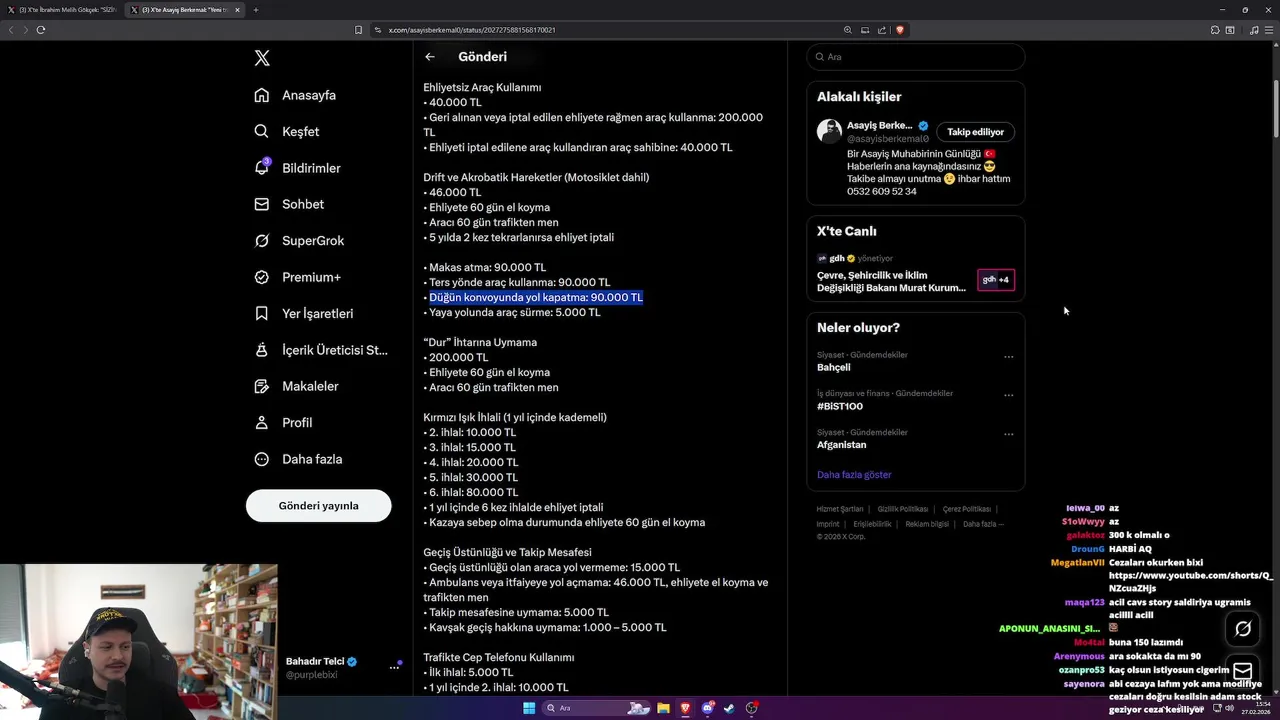This screenshot has width=1280, height=720.
Task: Open Discord from the taskbar
Action: coord(707,708)
